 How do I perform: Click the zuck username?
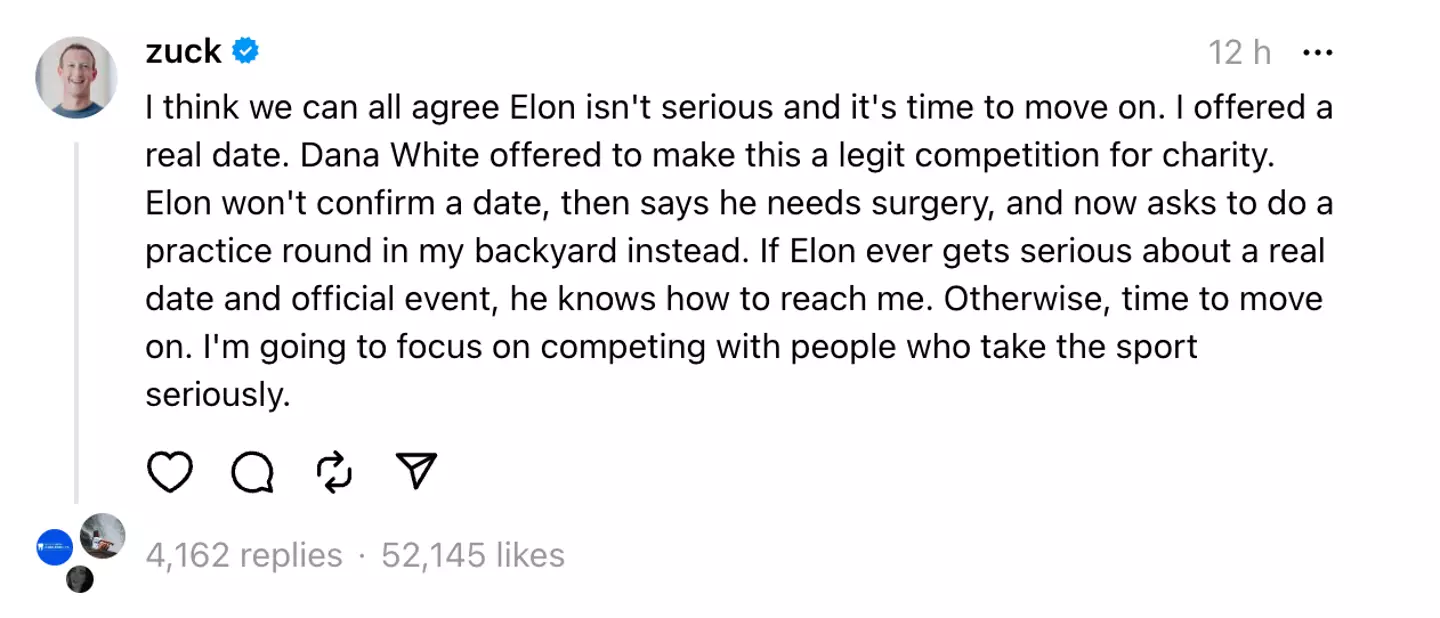click(x=183, y=51)
